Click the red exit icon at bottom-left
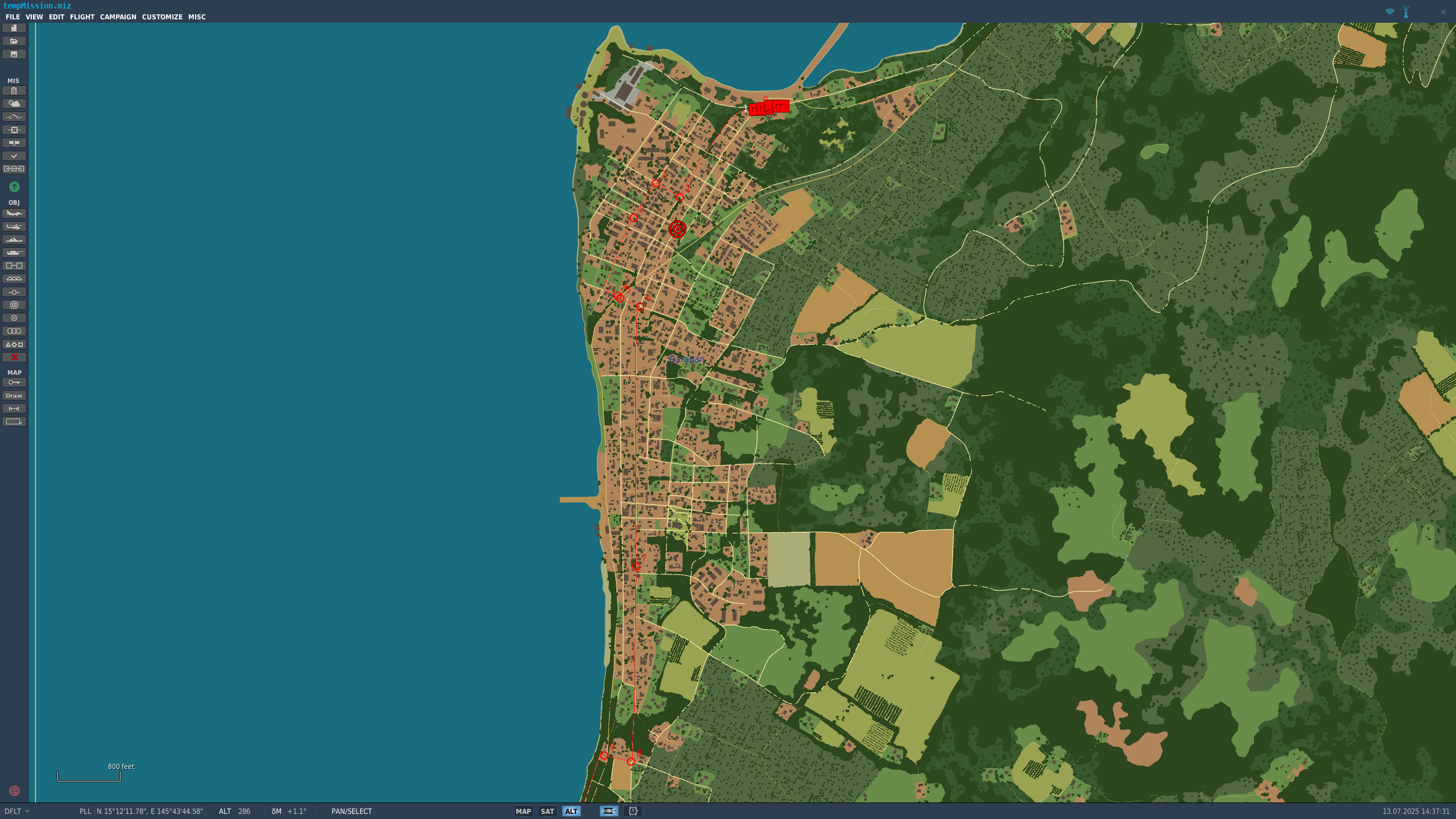This screenshot has height=819, width=1456. pos(15,791)
